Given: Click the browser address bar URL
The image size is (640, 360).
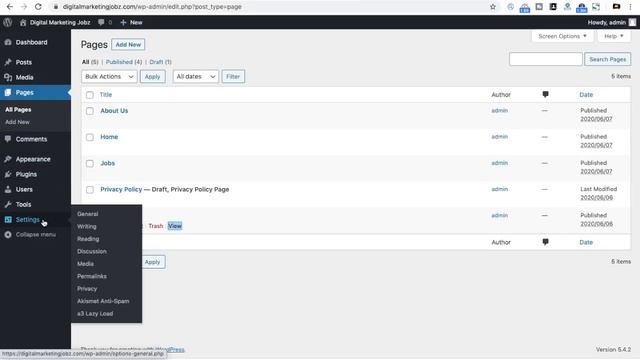Looking at the screenshot, I should pyautogui.click(x=152, y=7).
